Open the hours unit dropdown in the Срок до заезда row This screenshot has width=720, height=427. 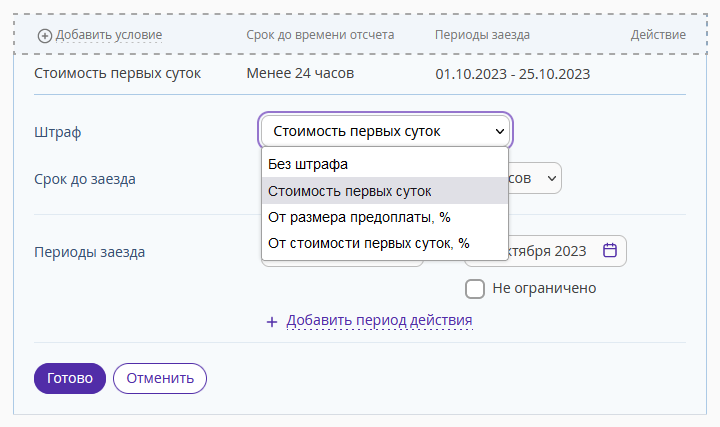point(535,178)
